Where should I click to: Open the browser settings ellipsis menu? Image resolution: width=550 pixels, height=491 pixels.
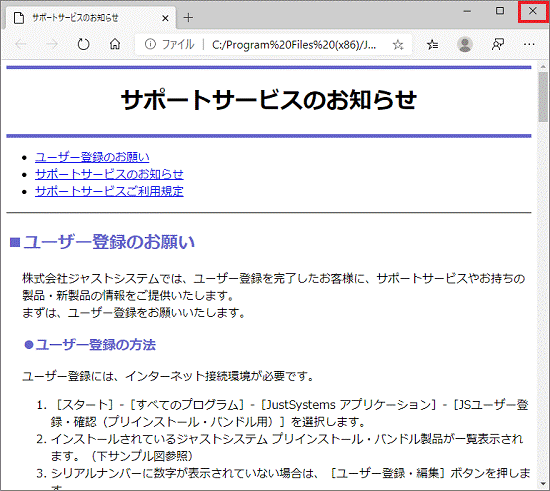pos(529,45)
